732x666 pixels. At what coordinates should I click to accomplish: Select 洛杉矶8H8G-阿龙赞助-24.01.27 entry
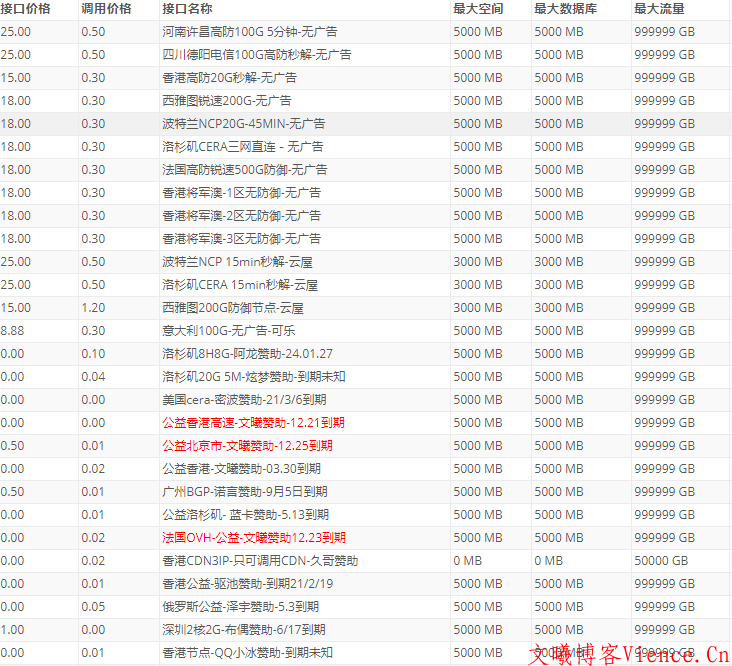(x=247, y=354)
